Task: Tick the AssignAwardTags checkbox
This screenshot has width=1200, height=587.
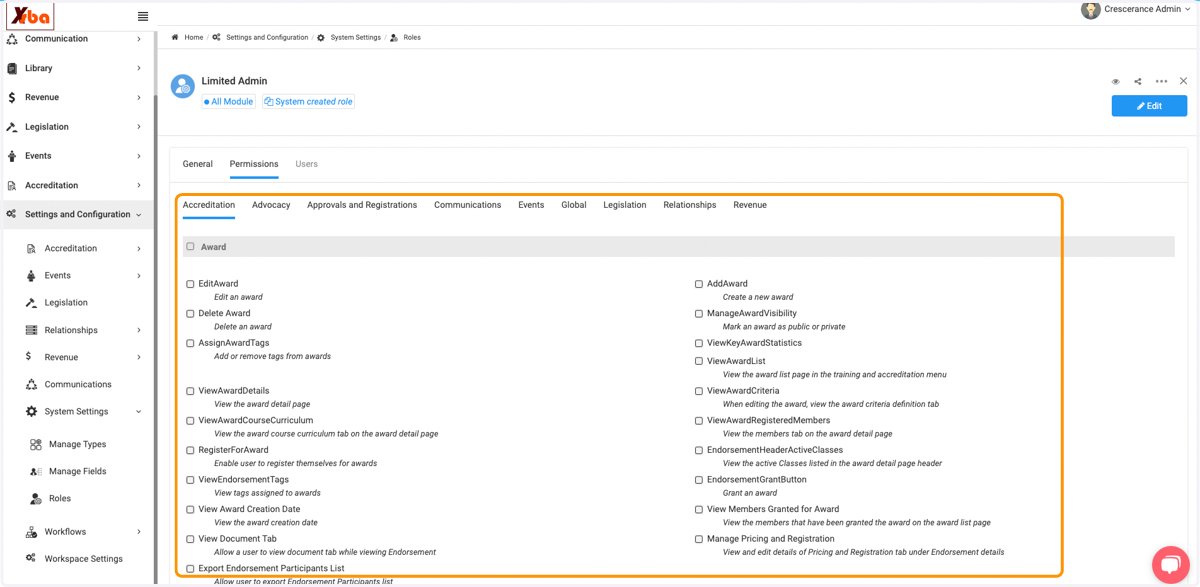Action: pos(190,343)
